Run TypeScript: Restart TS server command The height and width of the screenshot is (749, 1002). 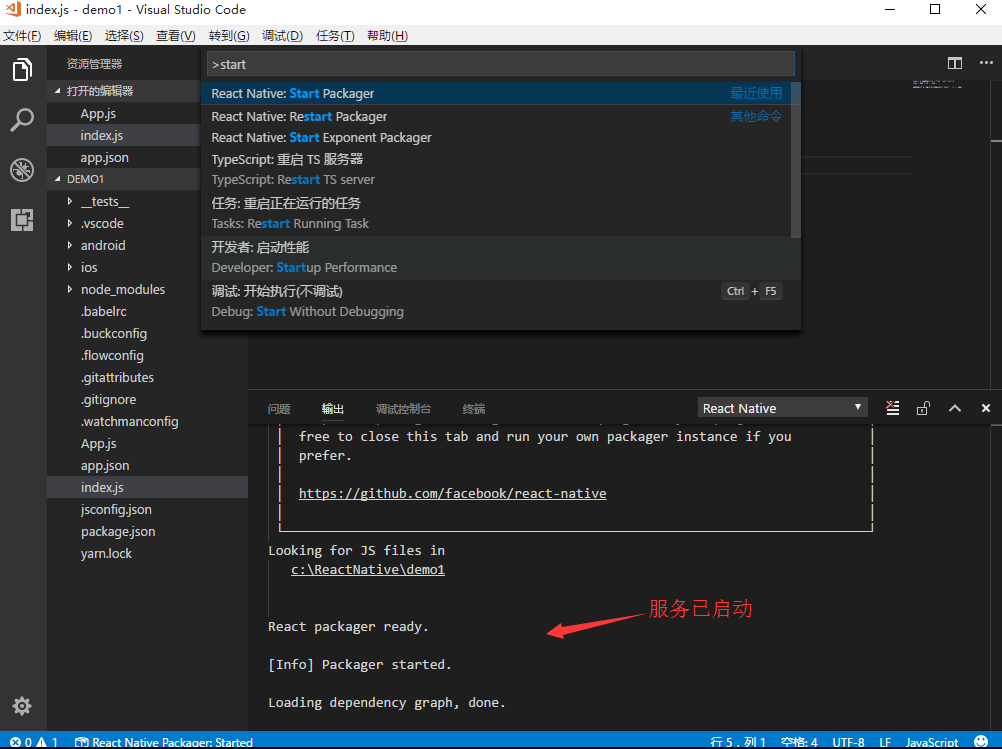point(496,169)
